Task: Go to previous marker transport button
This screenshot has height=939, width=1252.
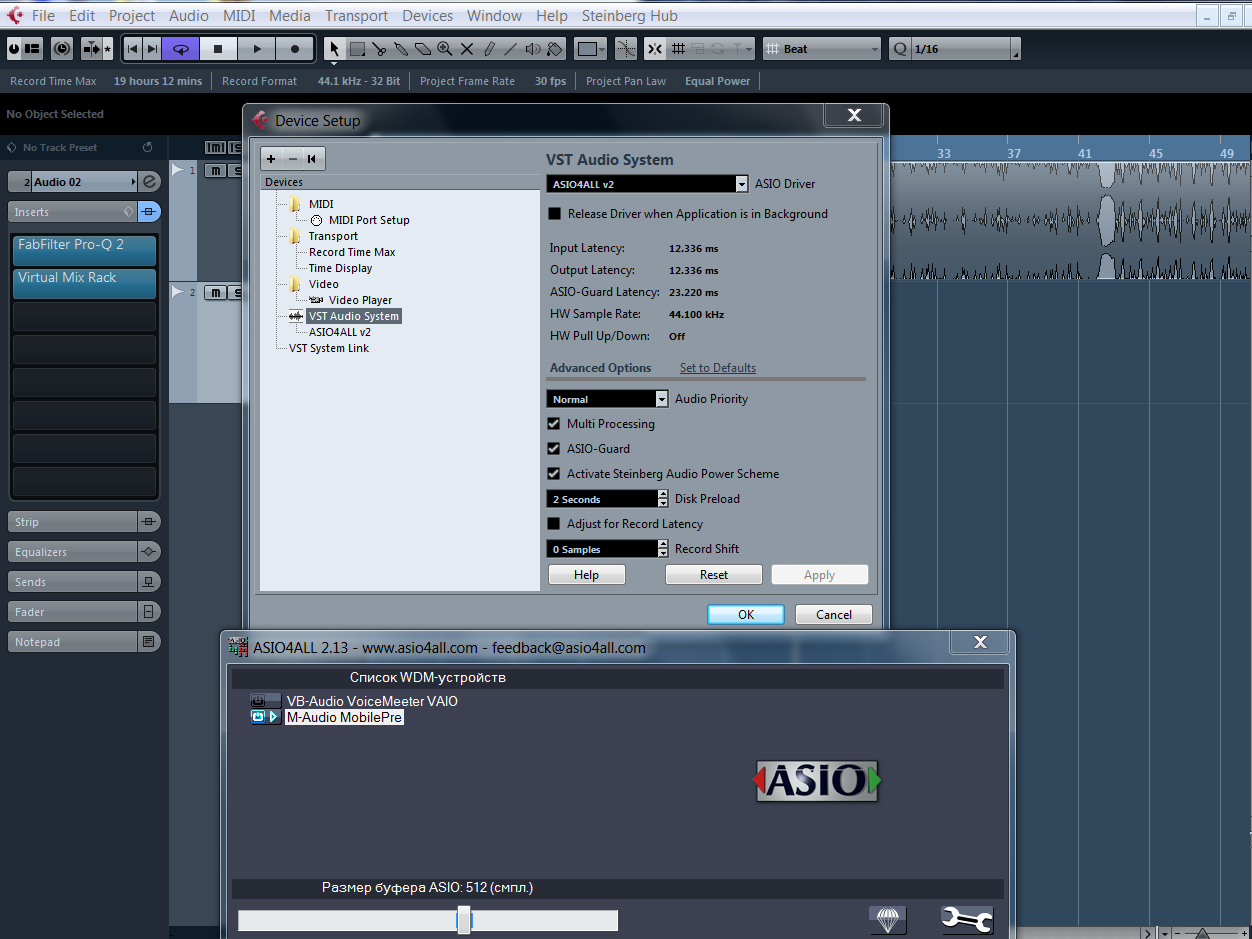Action: (133, 48)
